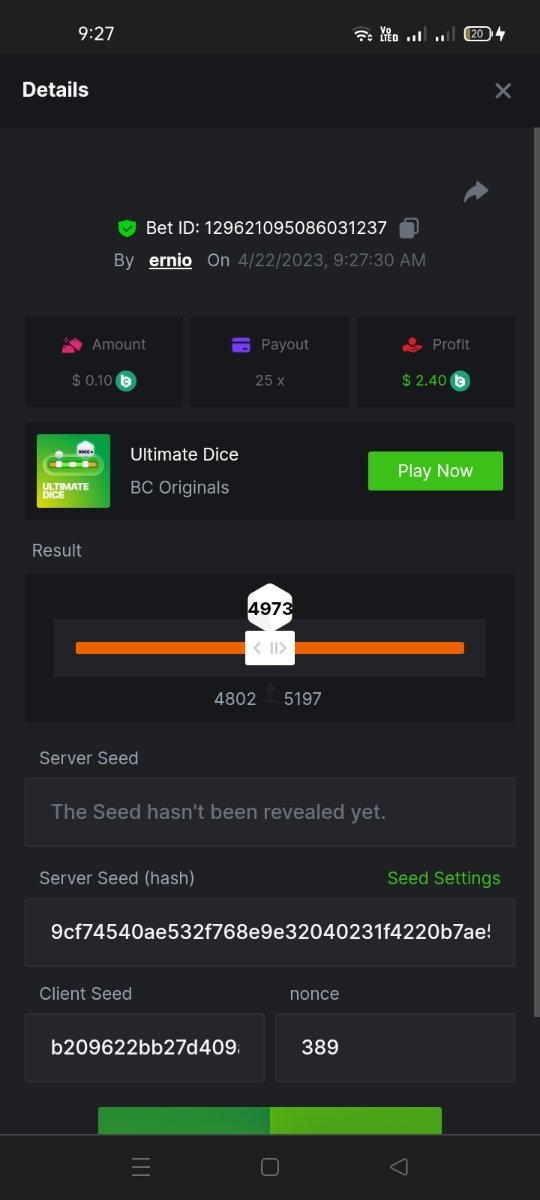Open Seed Settings
The image size is (540, 1200).
click(x=444, y=878)
